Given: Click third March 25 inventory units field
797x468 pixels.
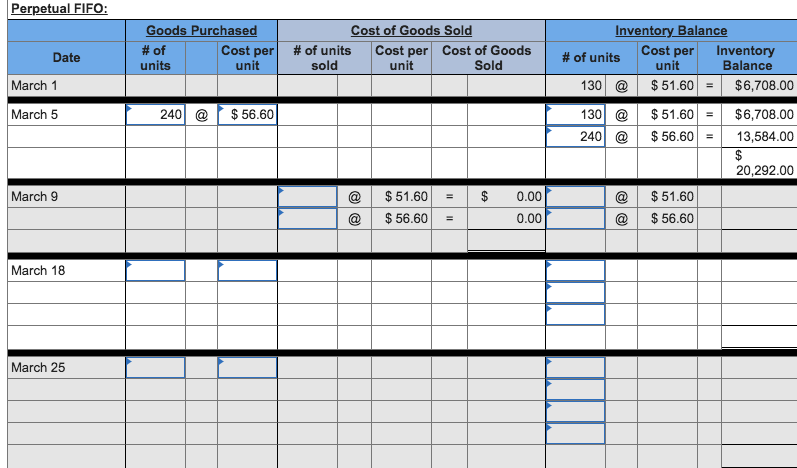Looking at the screenshot, I should point(575,412).
